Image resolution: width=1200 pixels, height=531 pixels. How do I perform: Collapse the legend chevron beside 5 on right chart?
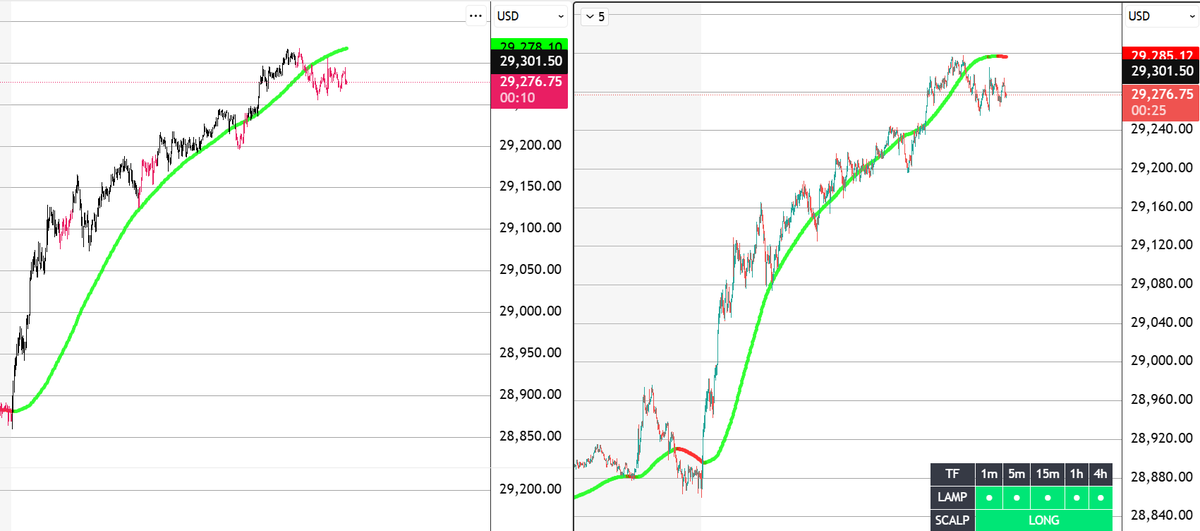click(x=588, y=16)
